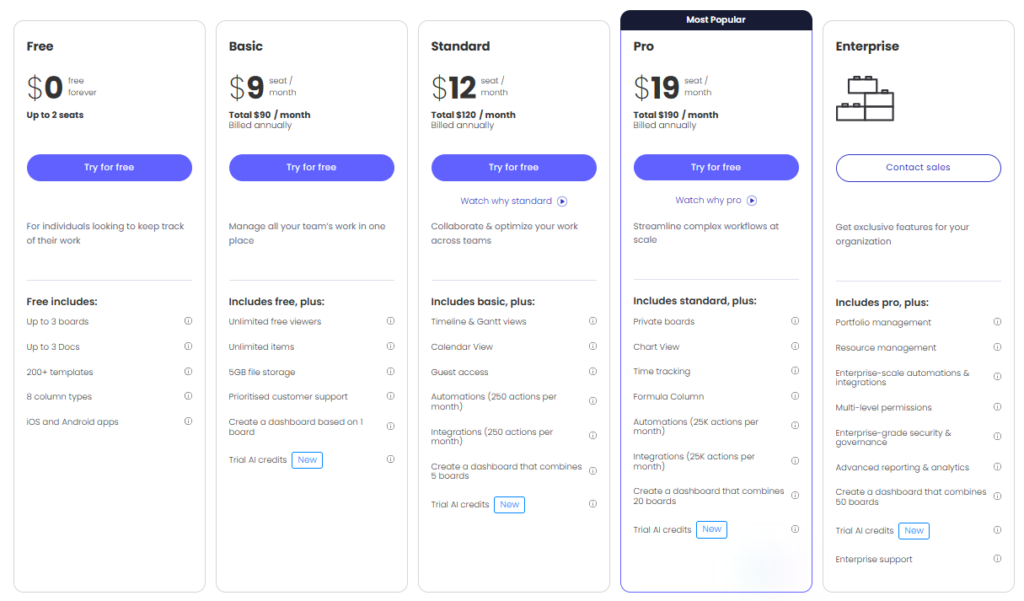View details for "Multi-level permissions"
This screenshot has height=601, width=1024.
(x=997, y=408)
